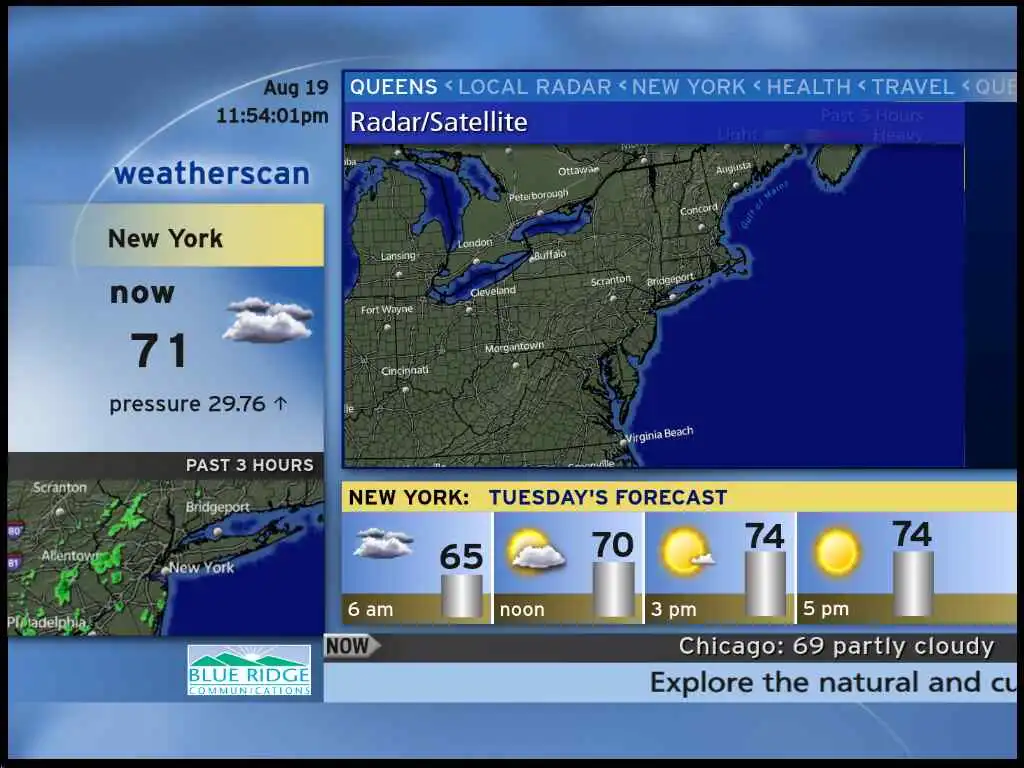Click the 70 degree temperature bar at noon
This screenshot has height=768, width=1024.
[x=613, y=590]
